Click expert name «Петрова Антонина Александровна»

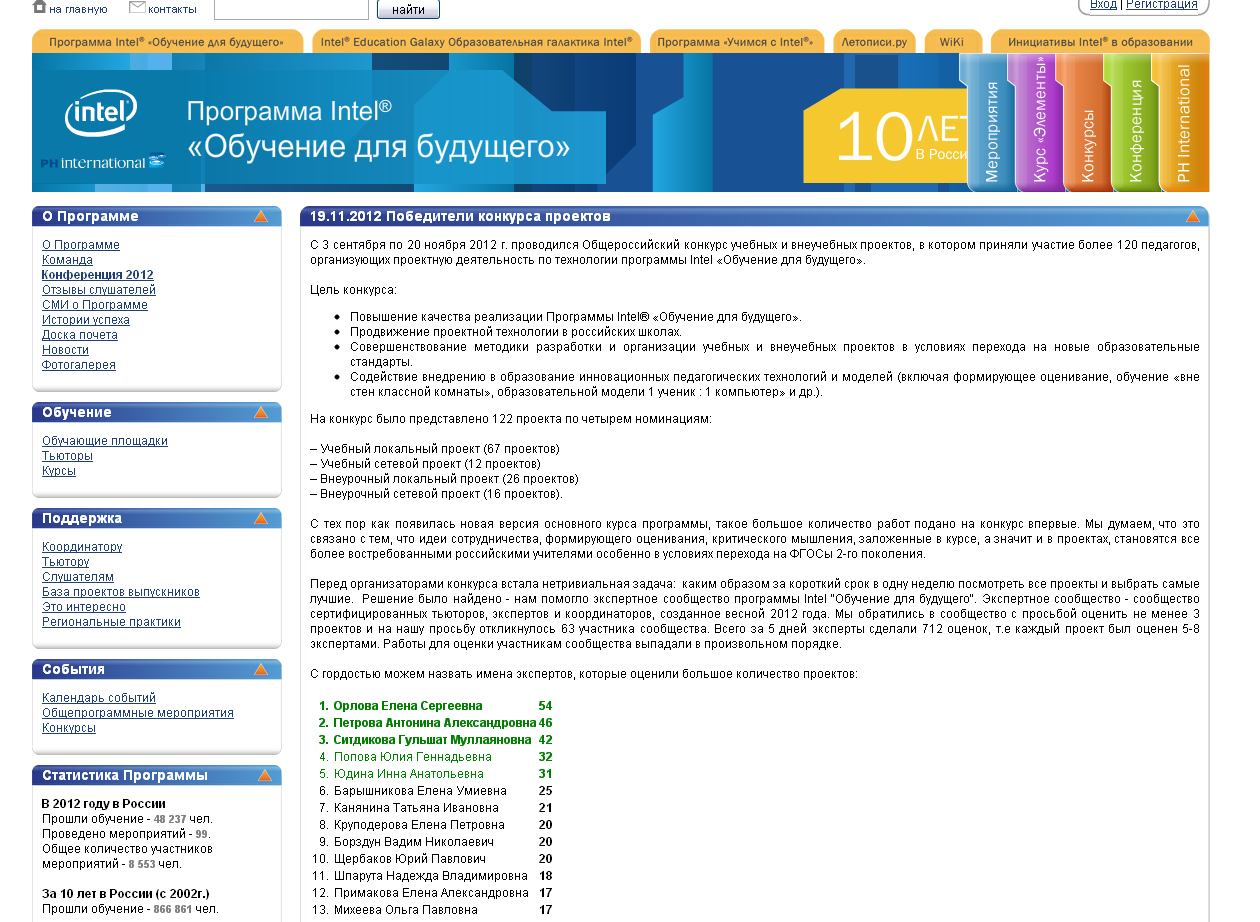434,723
